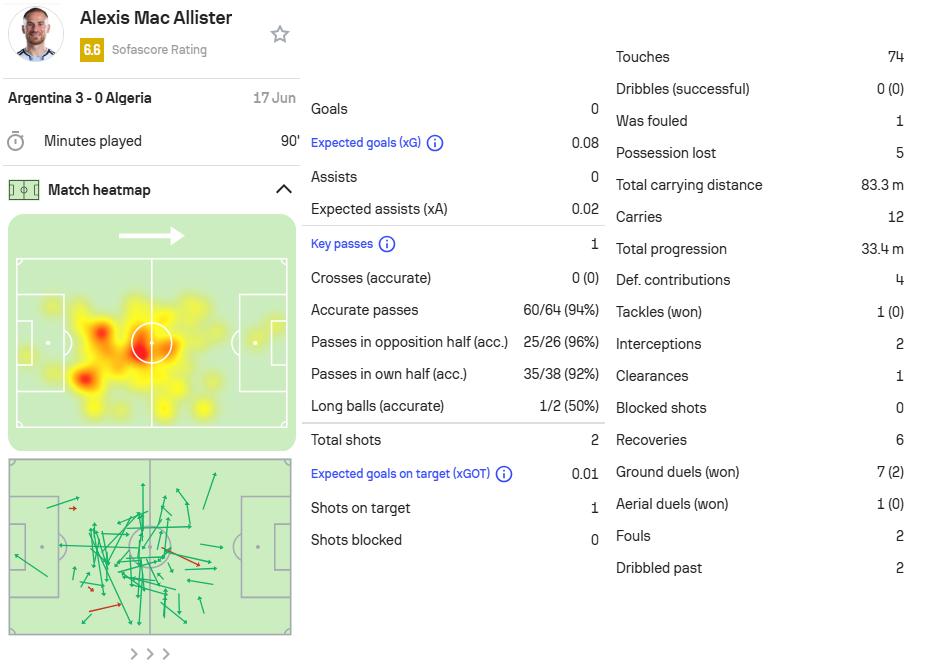Open the Expected goals (xG) link
Viewport: 925px width, 672px height.
(366, 143)
